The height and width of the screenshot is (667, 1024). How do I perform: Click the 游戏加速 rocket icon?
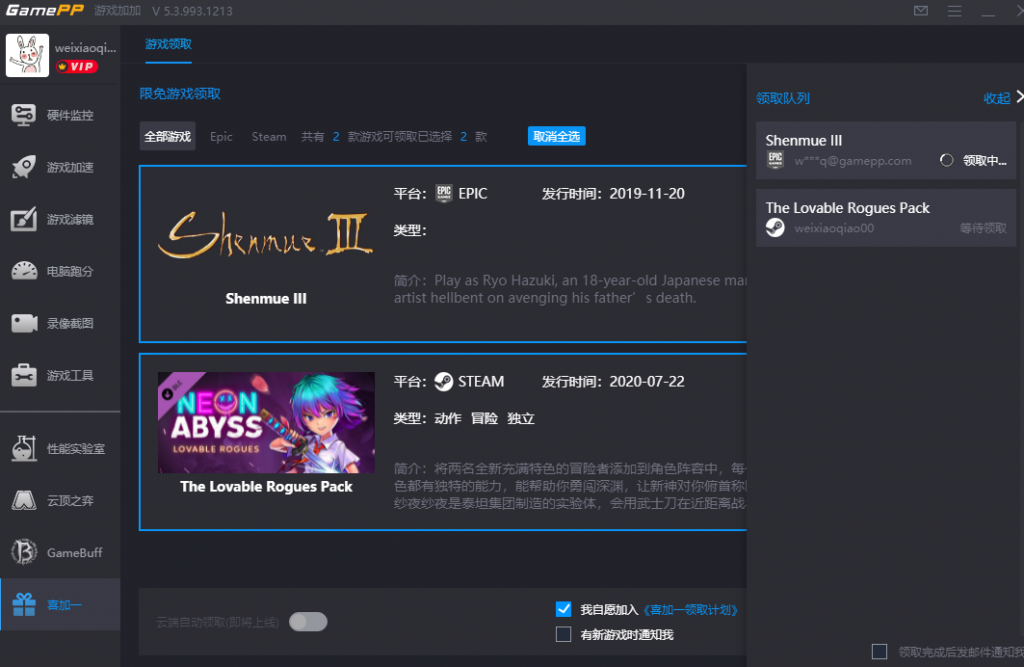(x=24, y=167)
